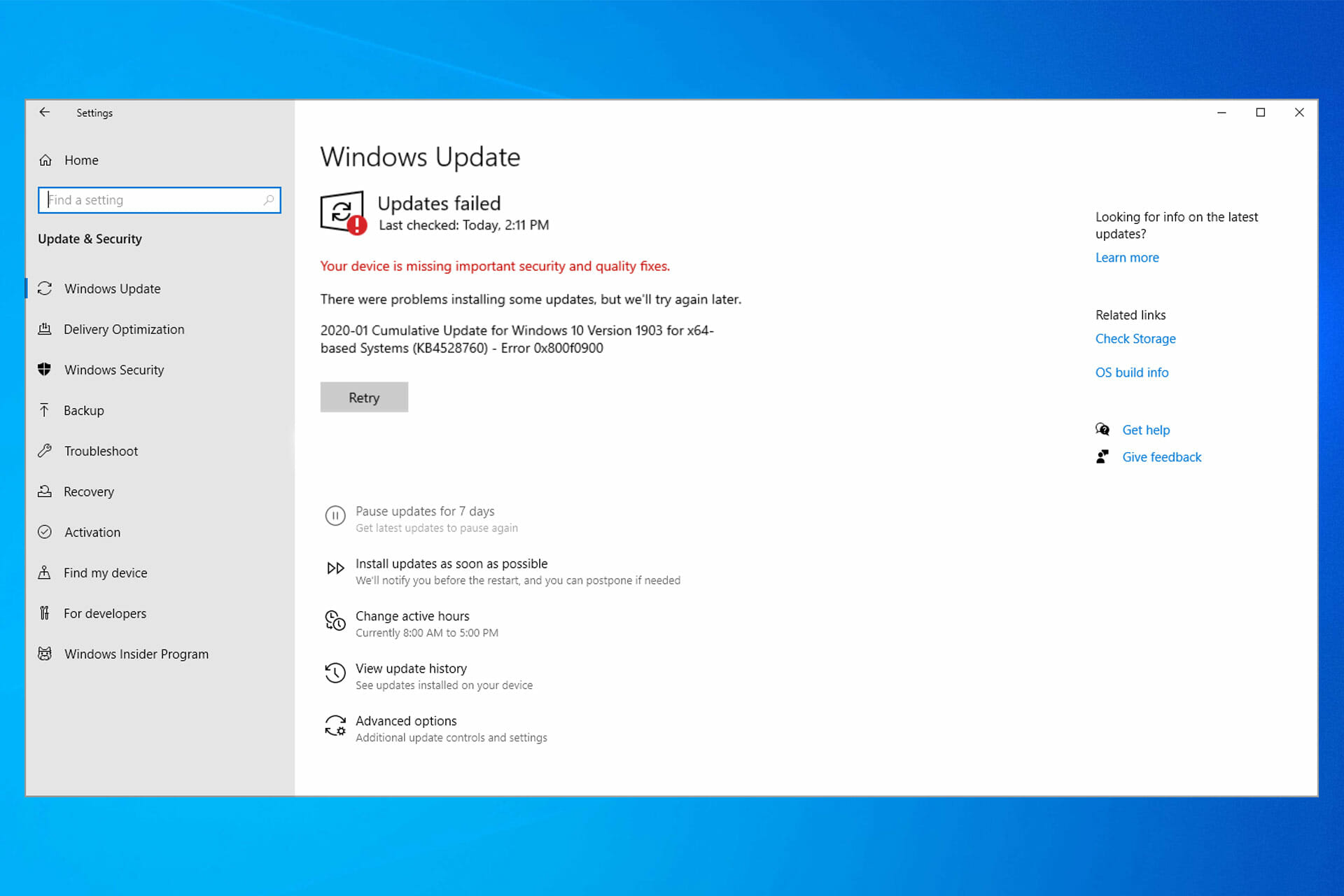Screen dimensions: 1344x896
Task: Click the KB4528760 error 0x800f0900 text
Action: click(517, 339)
